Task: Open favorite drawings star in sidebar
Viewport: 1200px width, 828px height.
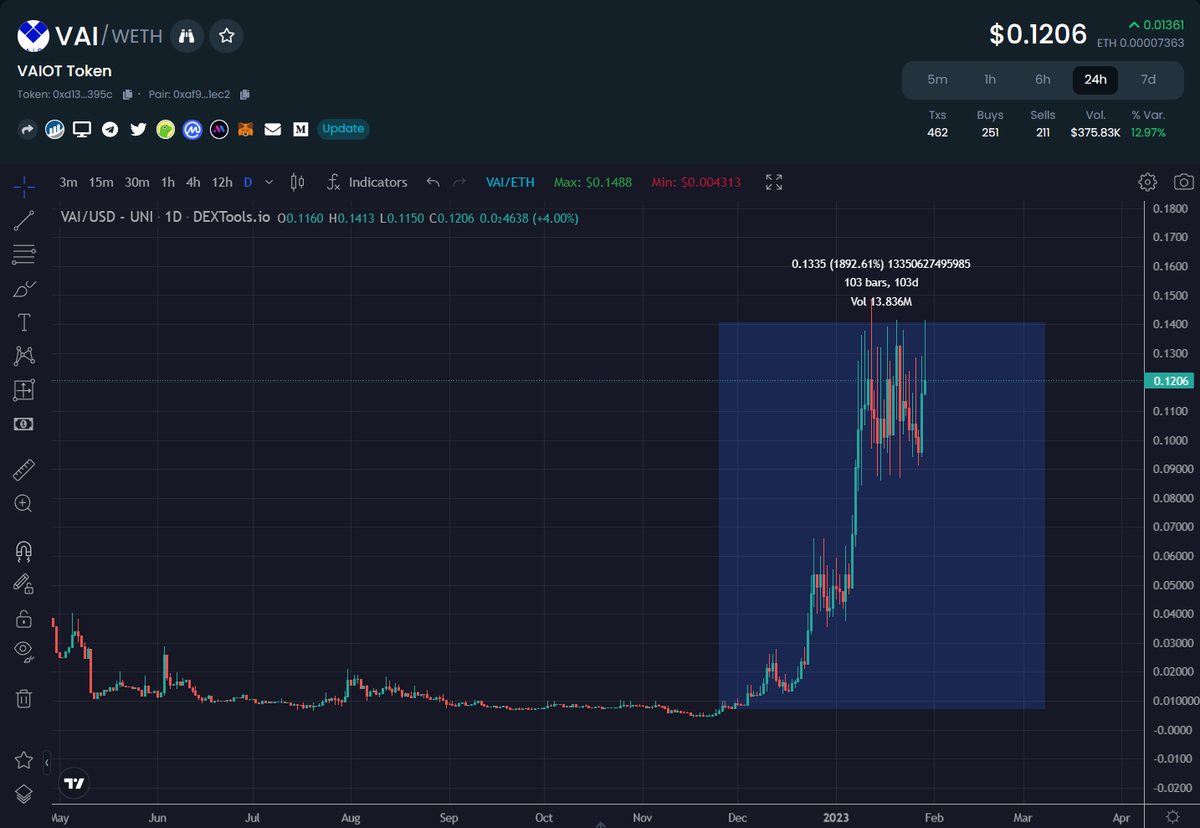Action: (x=24, y=761)
